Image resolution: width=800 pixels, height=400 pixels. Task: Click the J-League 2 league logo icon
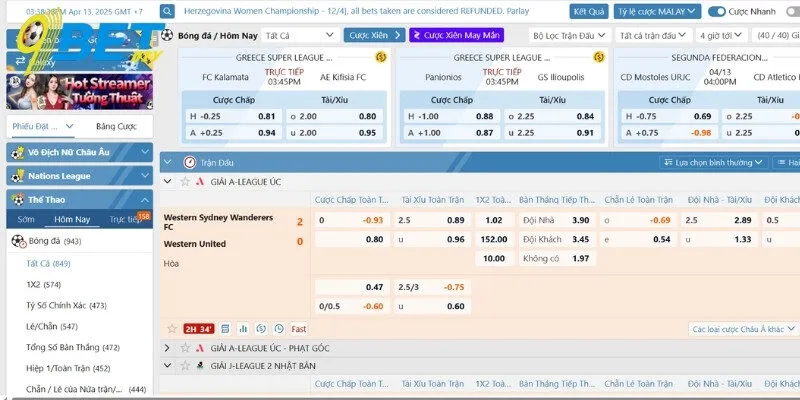point(200,366)
